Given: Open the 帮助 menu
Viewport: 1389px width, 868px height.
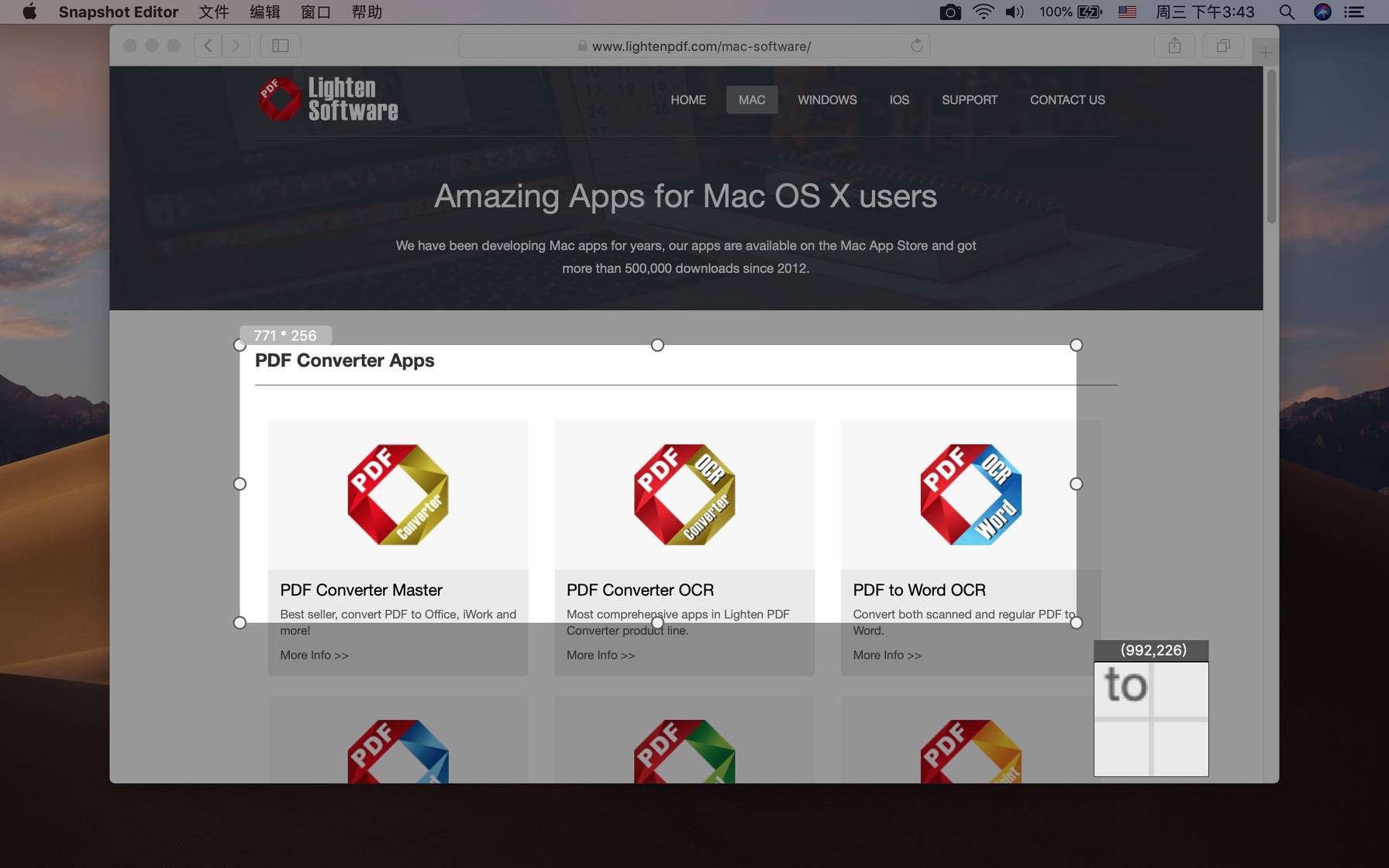Looking at the screenshot, I should pos(367,12).
